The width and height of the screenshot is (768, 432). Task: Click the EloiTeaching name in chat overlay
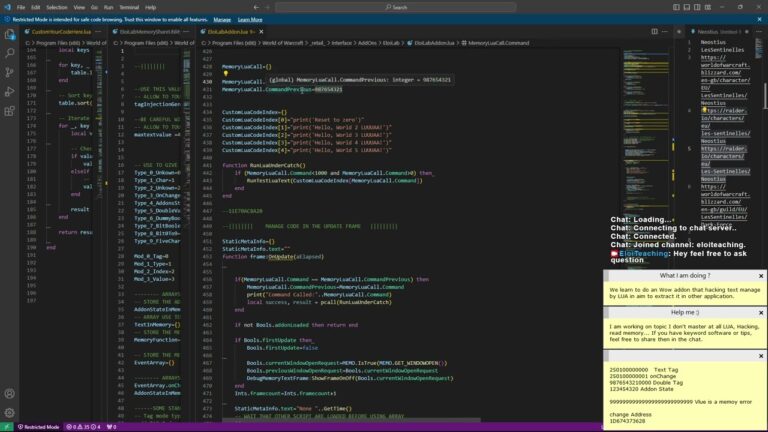click(x=643, y=254)
